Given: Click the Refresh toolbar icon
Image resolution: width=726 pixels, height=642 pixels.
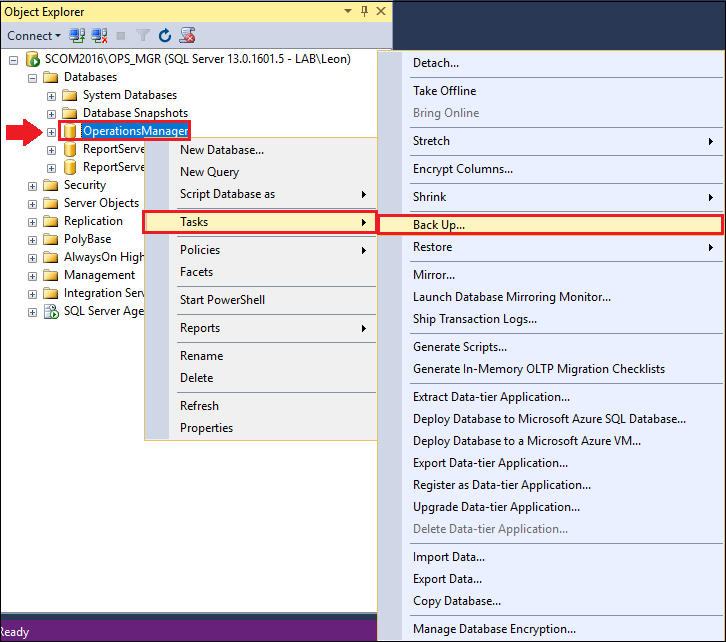Looking at the screenshot, I should 165,36.
